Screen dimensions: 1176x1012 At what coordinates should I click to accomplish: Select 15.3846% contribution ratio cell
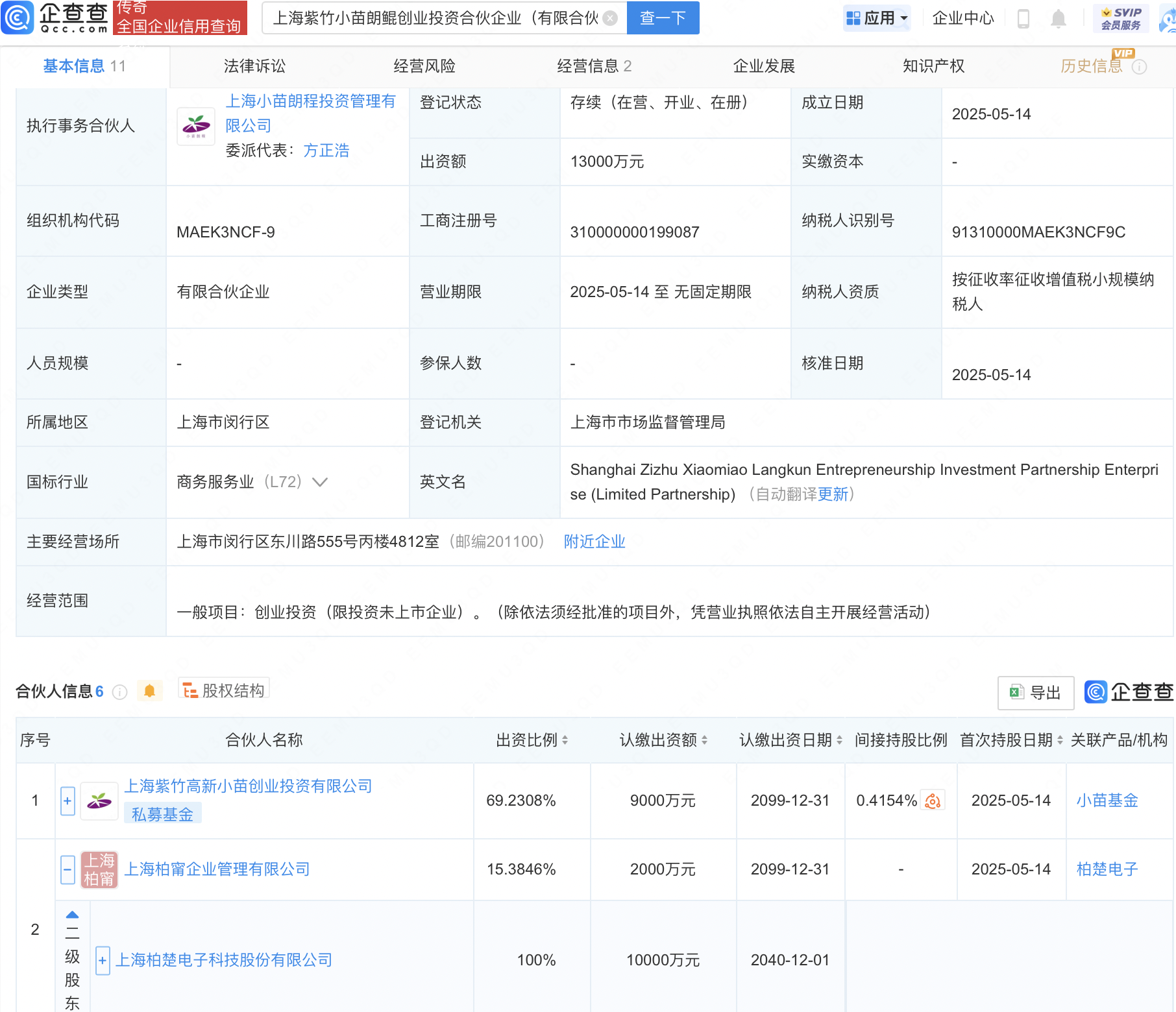click(521, 869)
